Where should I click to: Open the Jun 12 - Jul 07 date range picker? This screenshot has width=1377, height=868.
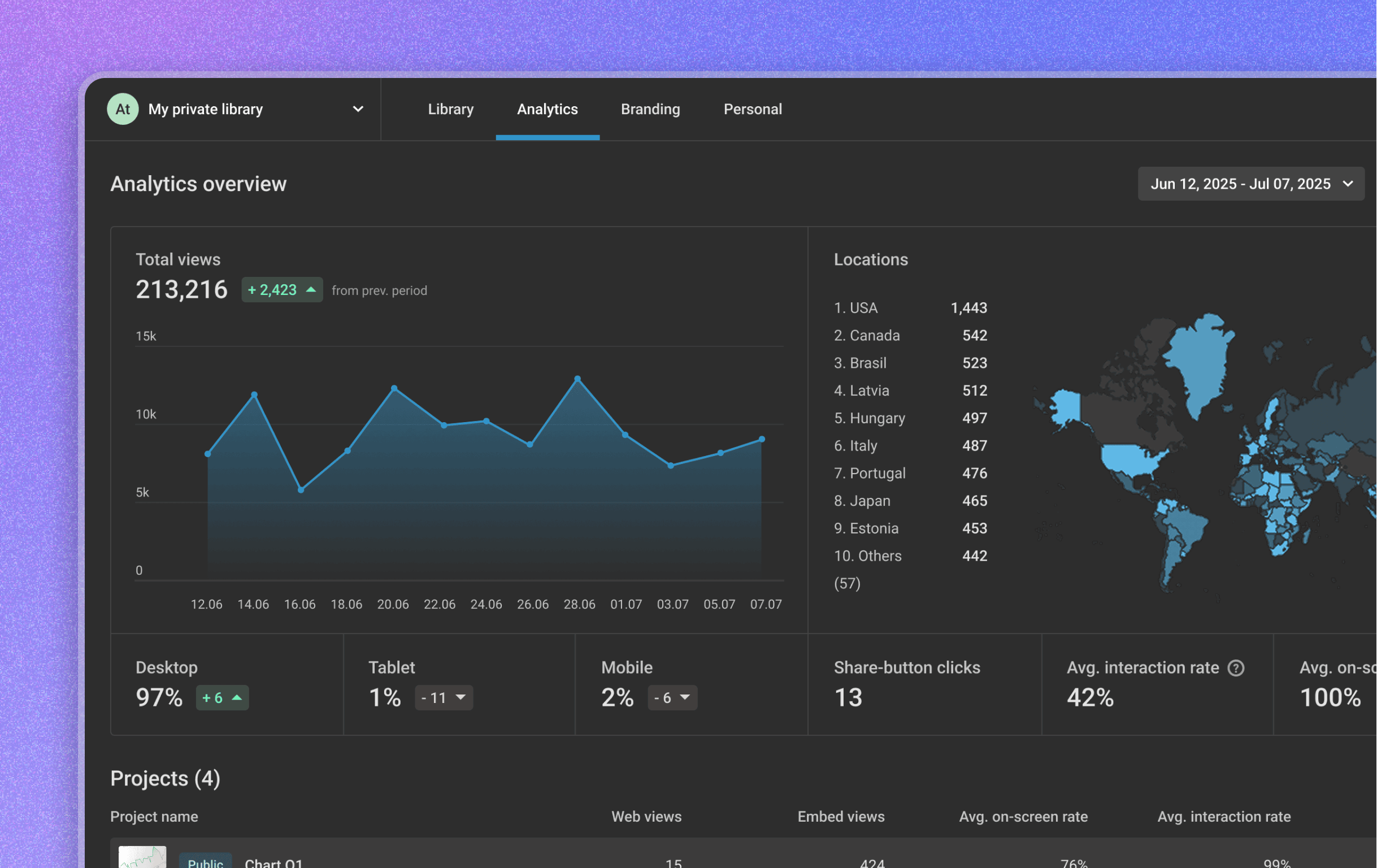[1250, 184]
